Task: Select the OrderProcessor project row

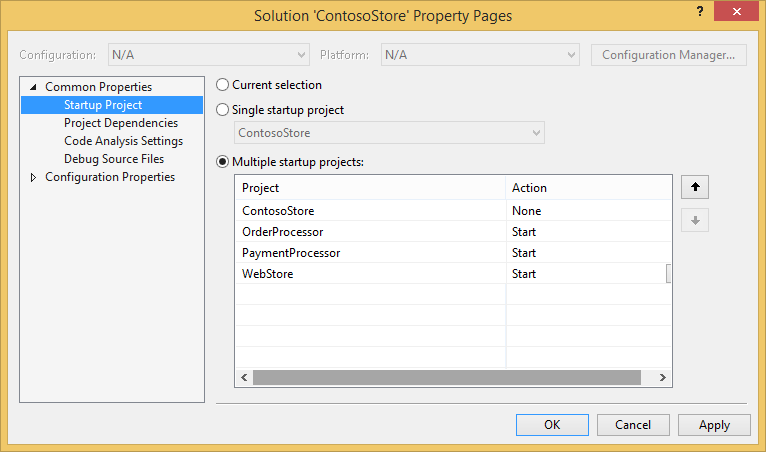Action: click(x=454, y=232)
